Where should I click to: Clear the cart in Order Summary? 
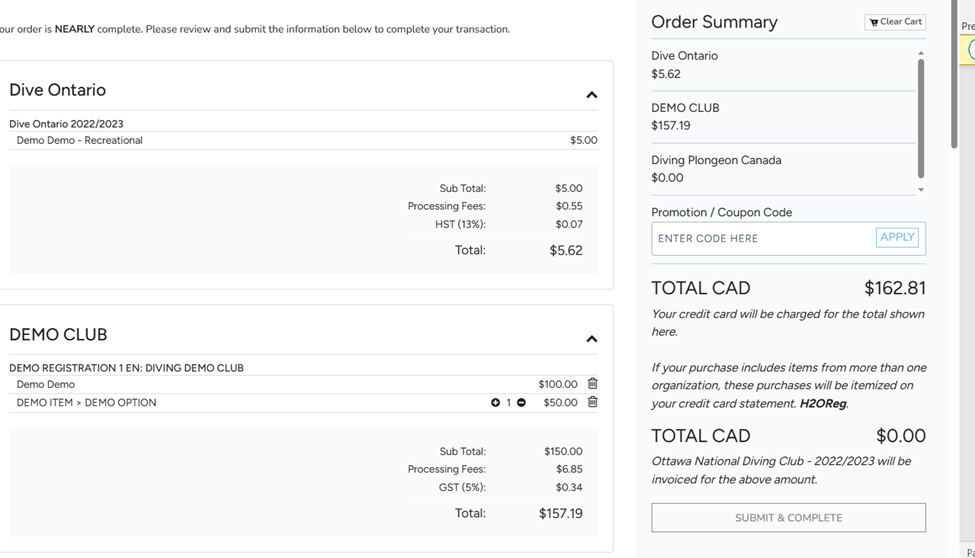point(895,22)
